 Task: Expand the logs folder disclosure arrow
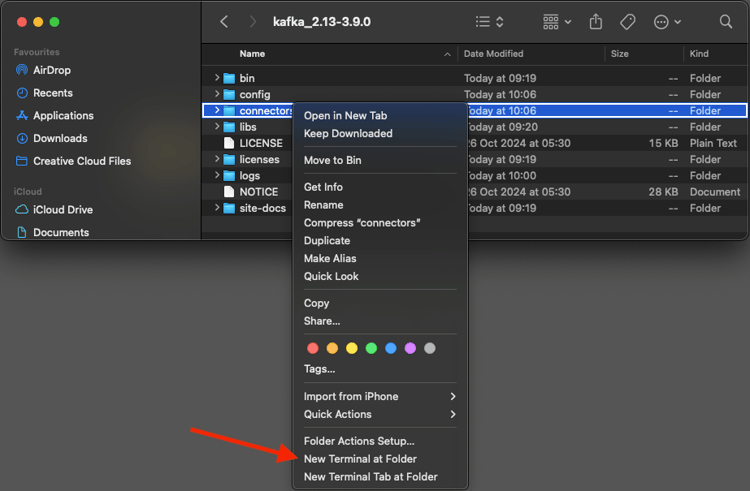click(217, 175)
